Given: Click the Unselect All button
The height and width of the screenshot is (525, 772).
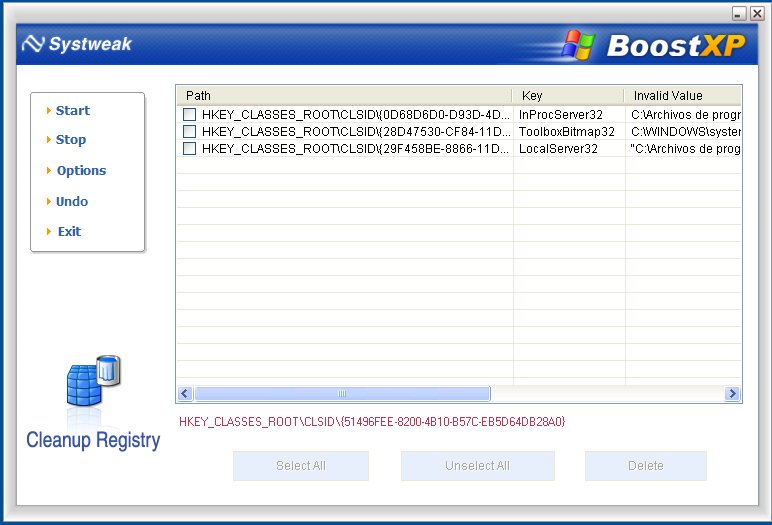Looking at the screenshot, I should tap(478, 466).
